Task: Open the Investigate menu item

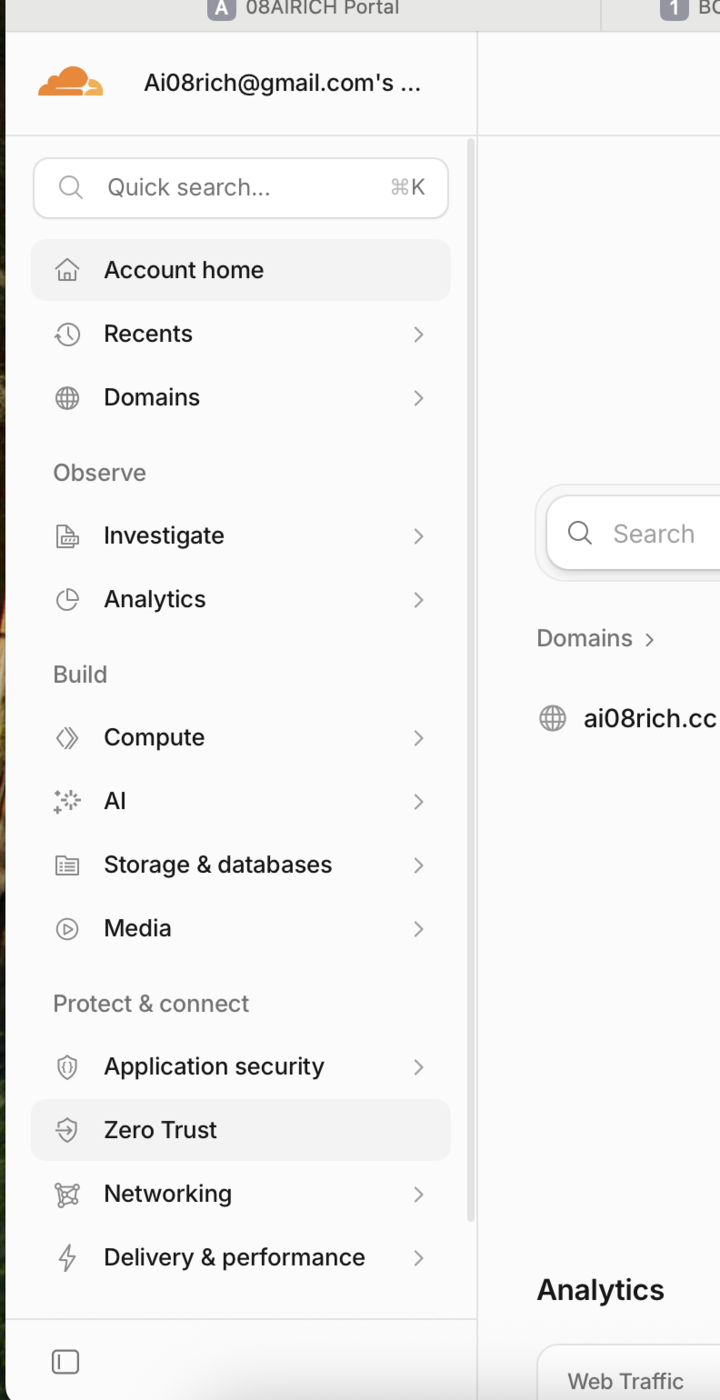Action: pos(241,536)
